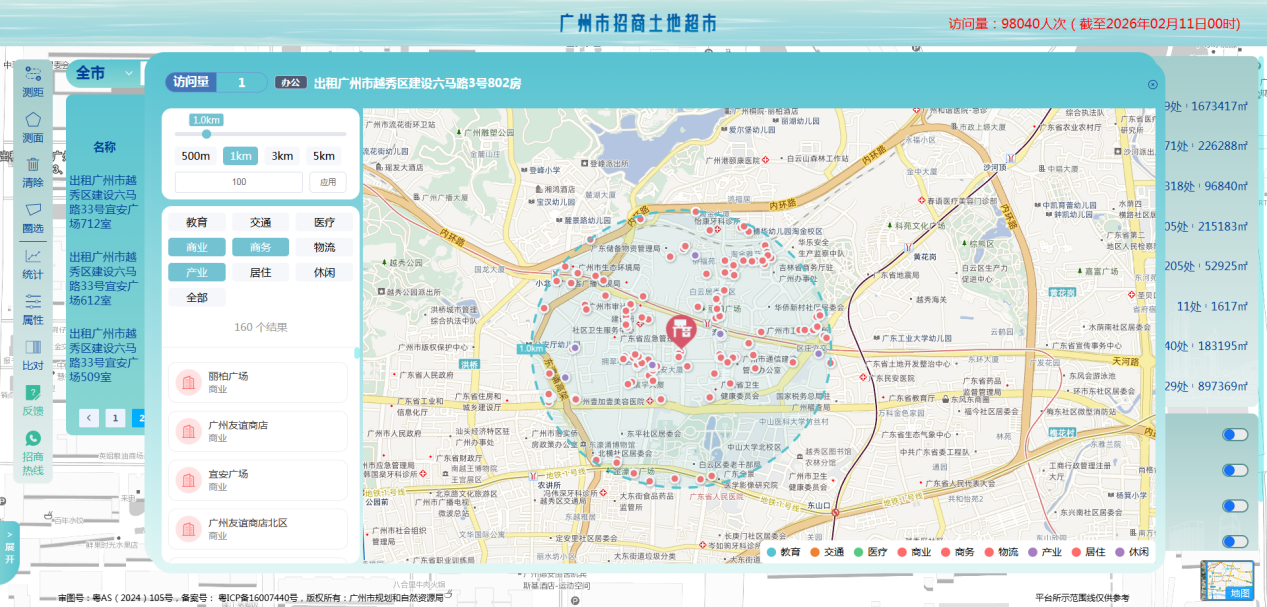Open the 全市 district dropdown
The image size is (1267, 607).
click(x=104, y=73)
